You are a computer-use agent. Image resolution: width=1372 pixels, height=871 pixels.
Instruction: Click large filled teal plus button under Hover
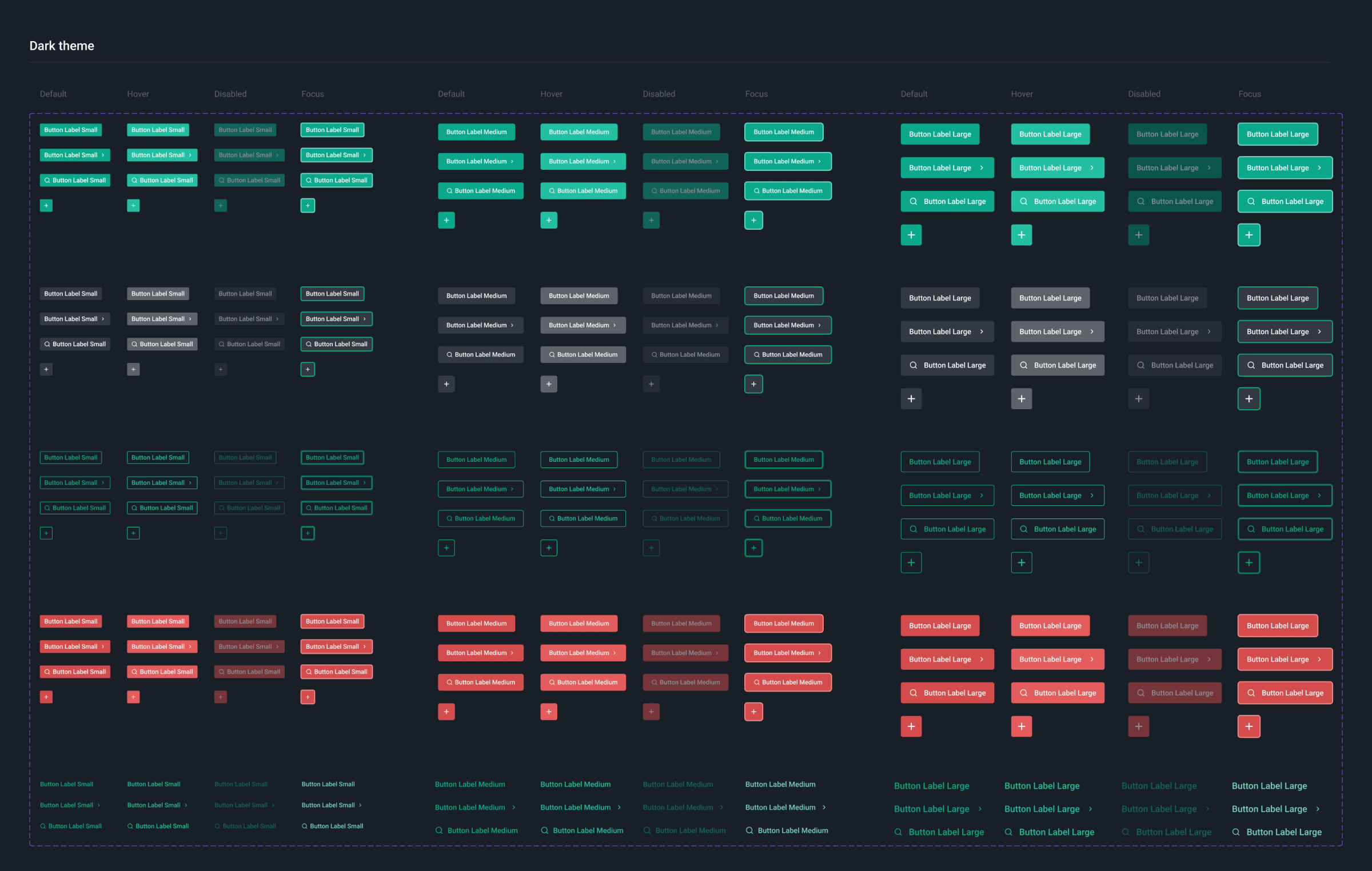1021,235
